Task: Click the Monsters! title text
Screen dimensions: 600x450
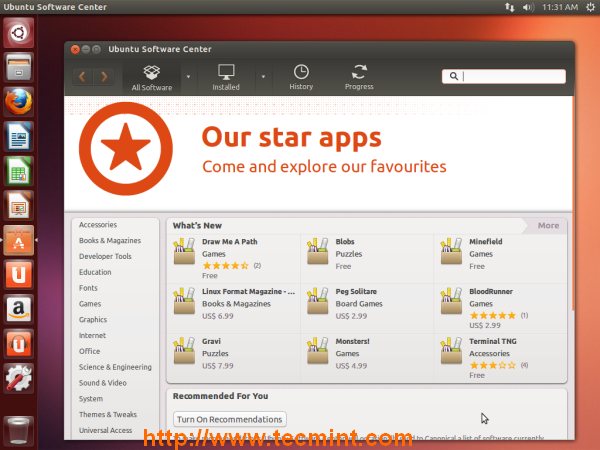Action: tap(352, 341)
